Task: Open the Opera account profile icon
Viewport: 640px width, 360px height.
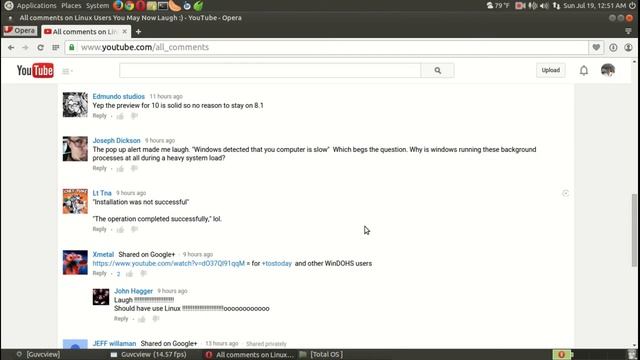Action: point(628,47)
